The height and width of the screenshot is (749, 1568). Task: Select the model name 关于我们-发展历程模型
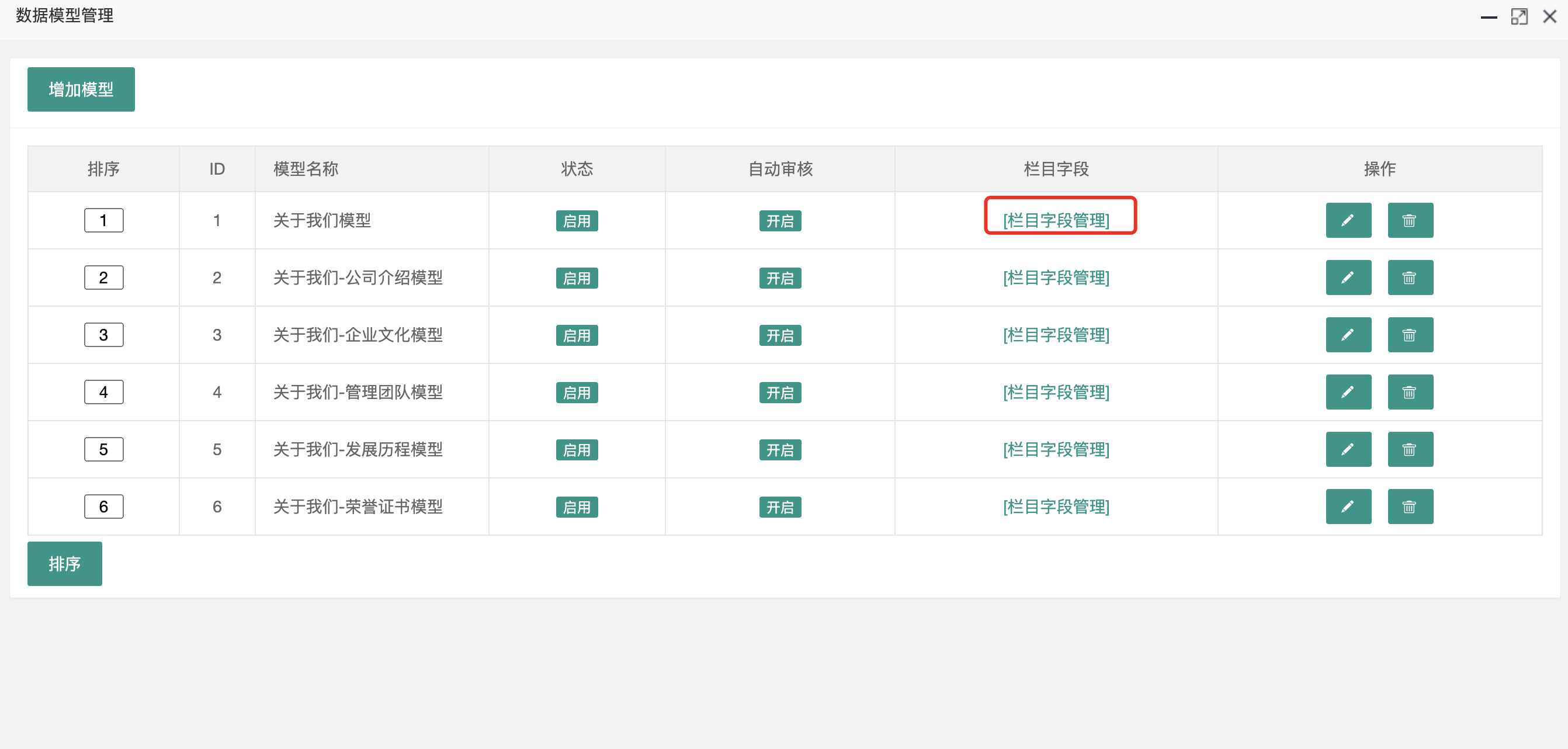pos(358,449)
